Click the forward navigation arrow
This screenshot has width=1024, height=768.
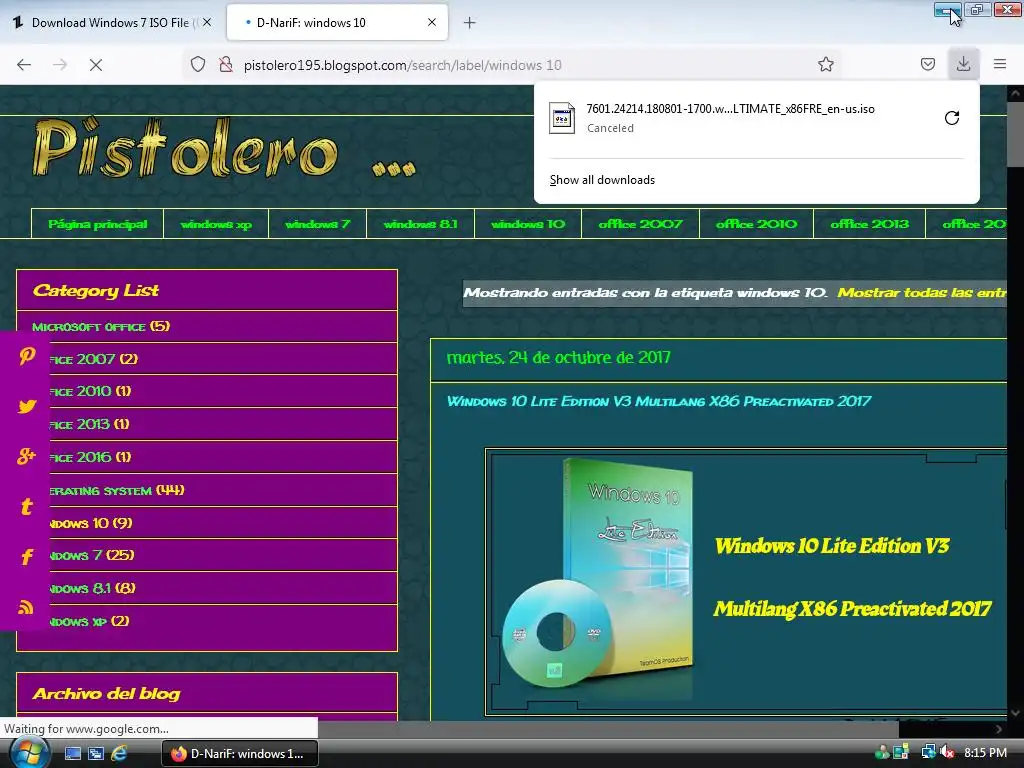pyautogui.click(x=60, y=65)
